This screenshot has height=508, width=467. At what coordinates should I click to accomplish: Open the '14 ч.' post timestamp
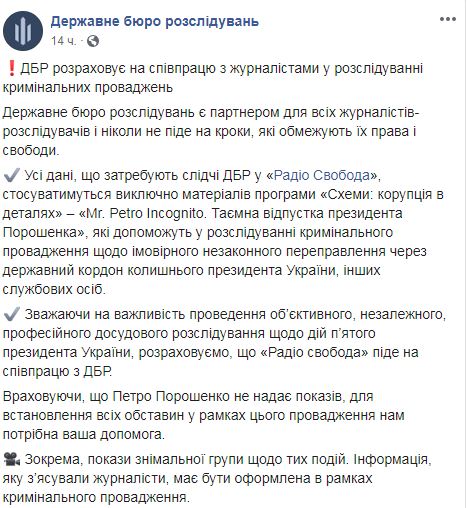[63, 41]
